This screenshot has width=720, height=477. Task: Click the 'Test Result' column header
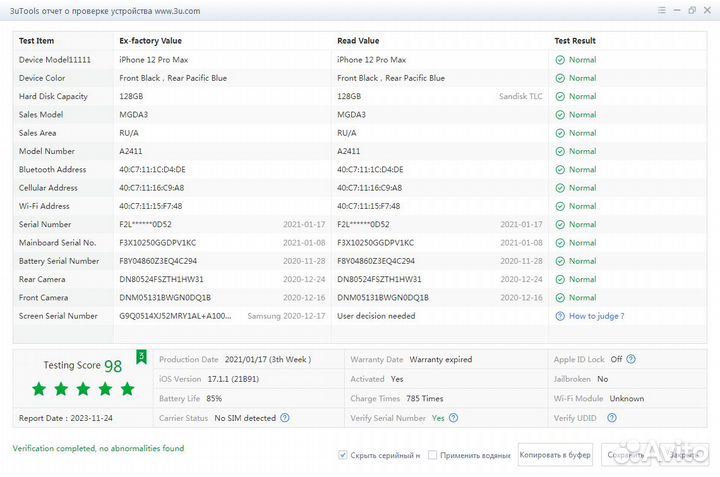[575, 41]
